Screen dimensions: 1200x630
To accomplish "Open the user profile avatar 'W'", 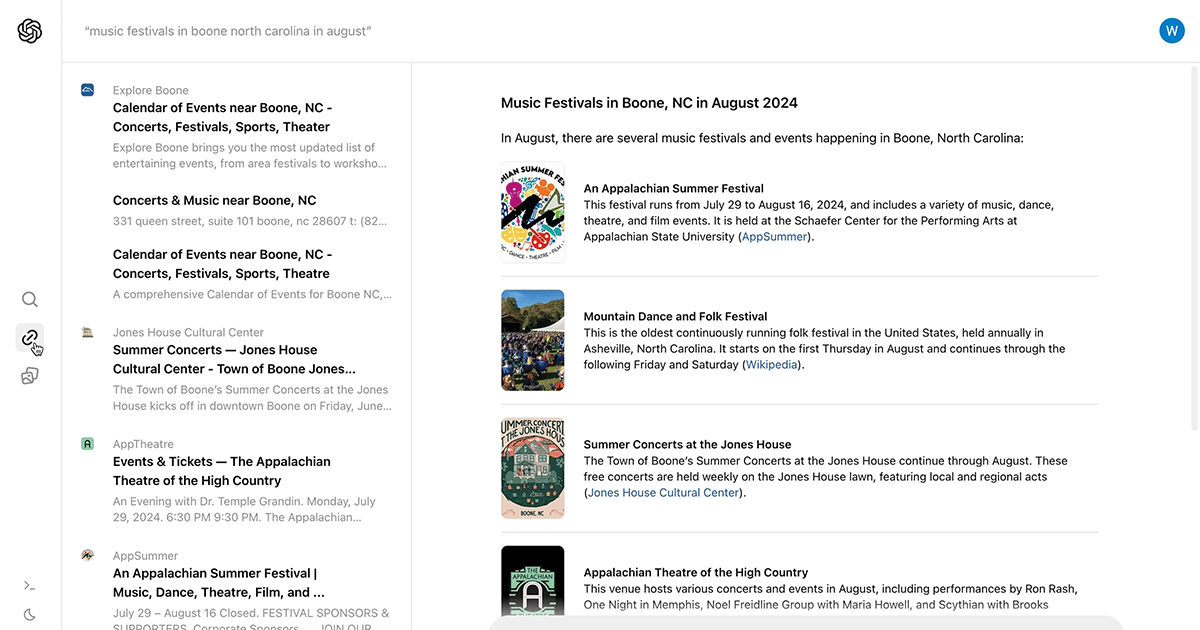I will pos(1171,31).
